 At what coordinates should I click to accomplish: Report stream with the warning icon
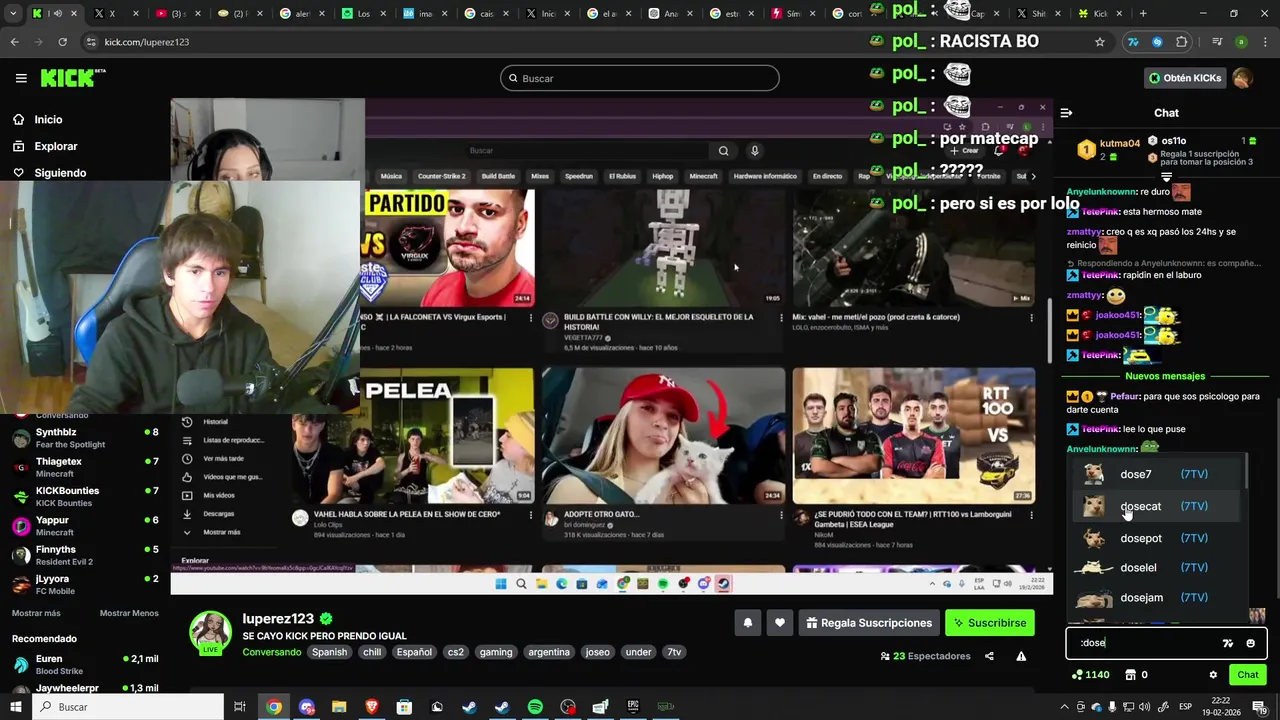(x=1021, y=656)
